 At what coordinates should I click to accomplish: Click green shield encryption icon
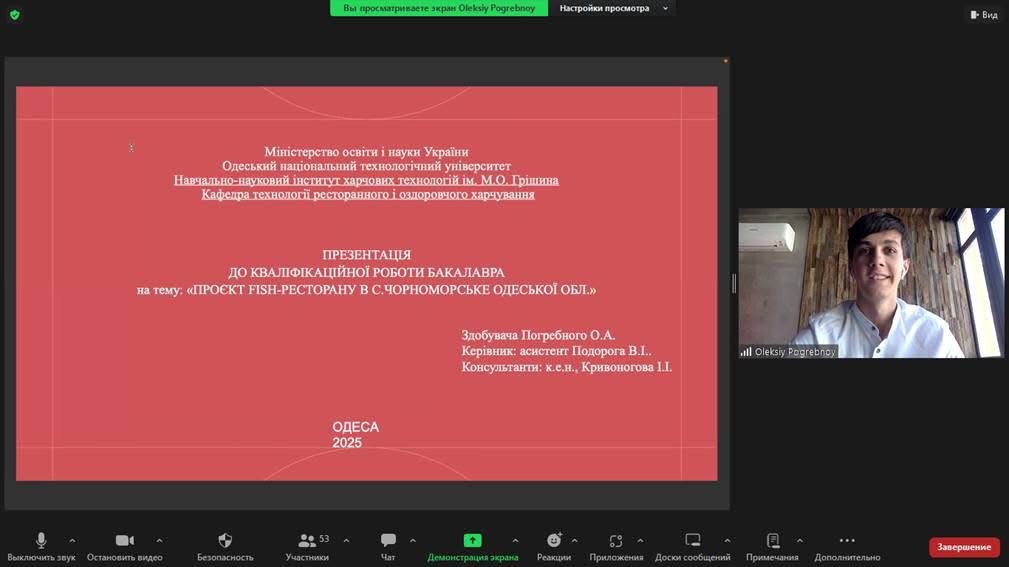15,15
